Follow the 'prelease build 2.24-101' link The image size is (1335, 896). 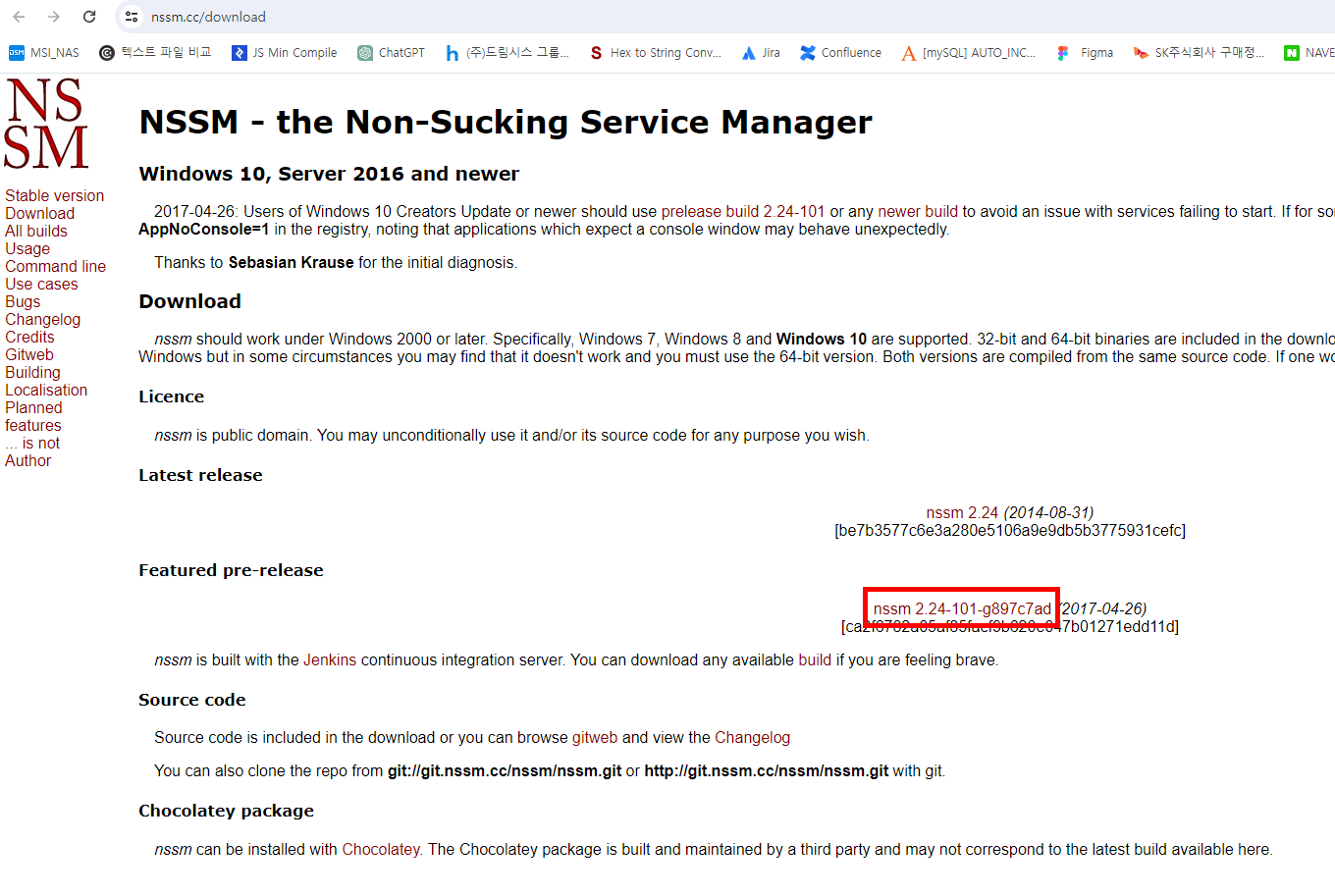point(743,212)
